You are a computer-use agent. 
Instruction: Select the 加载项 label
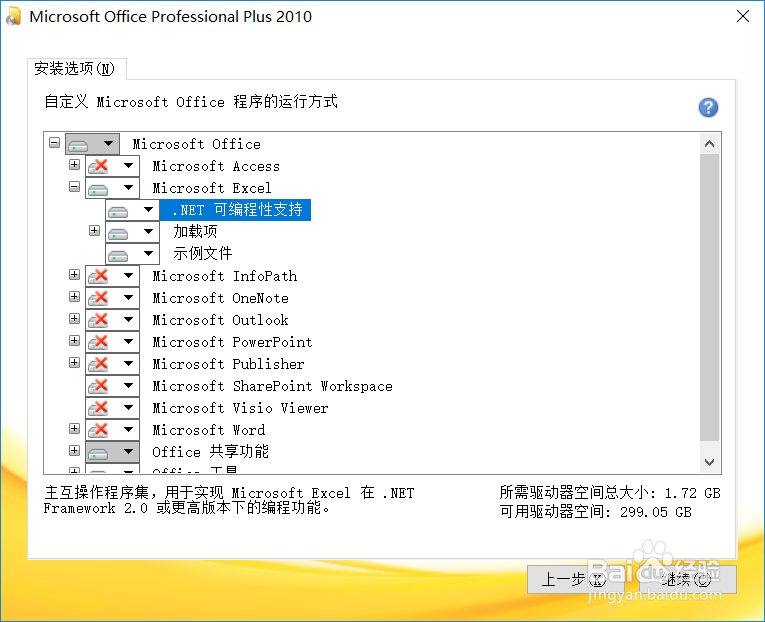coord(195,231)
